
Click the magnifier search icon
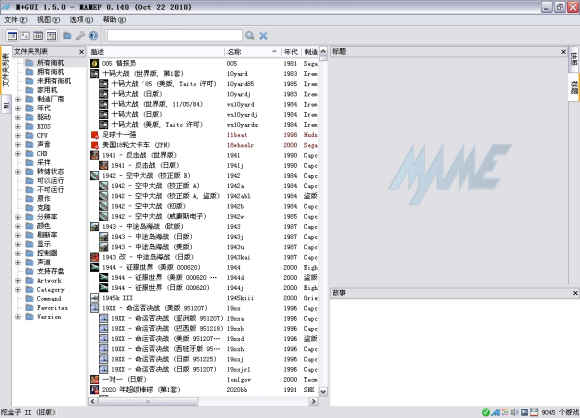coord(250,36)
